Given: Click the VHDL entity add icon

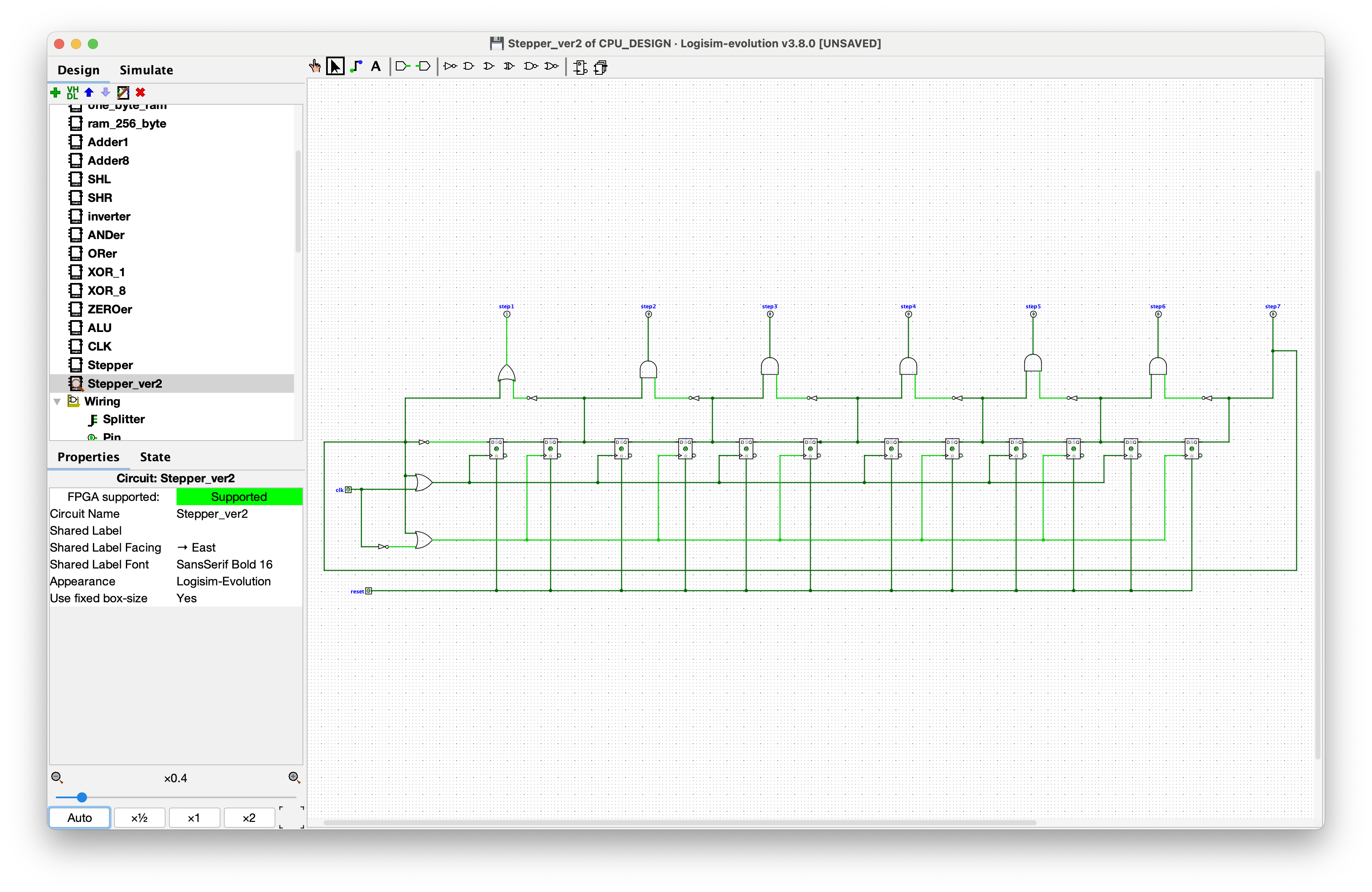Looking at the screenshot, I should coord(72,92).
